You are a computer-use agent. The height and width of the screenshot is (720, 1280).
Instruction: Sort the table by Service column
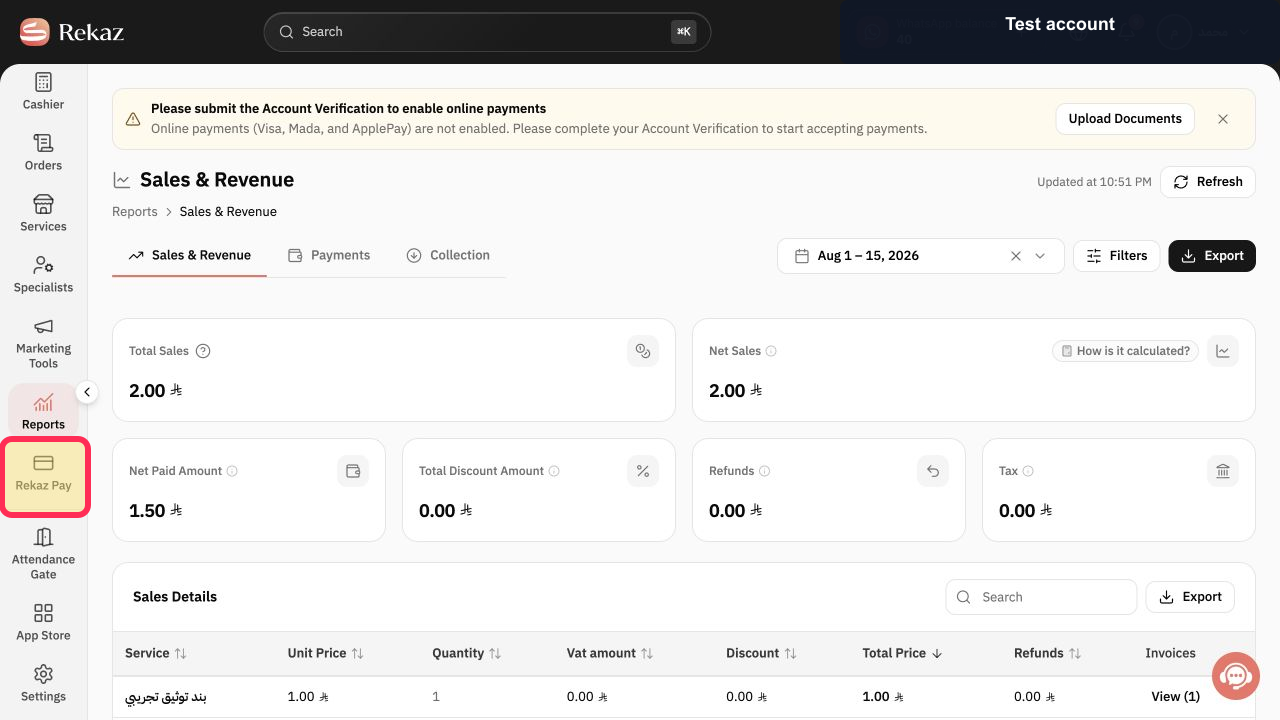click(156, 653)
